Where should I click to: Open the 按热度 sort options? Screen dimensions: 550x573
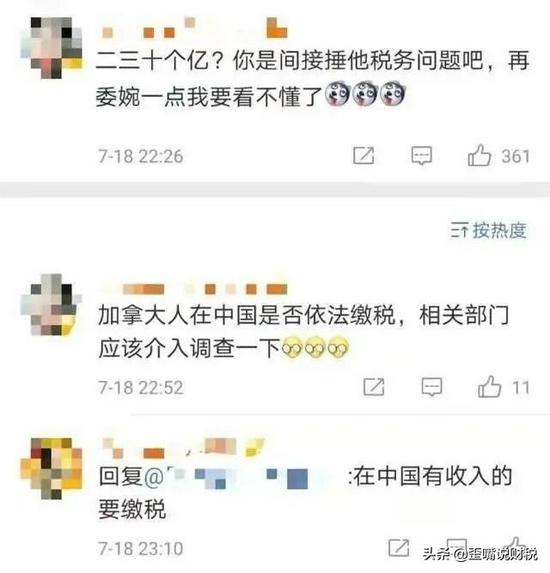coord(489,230)
